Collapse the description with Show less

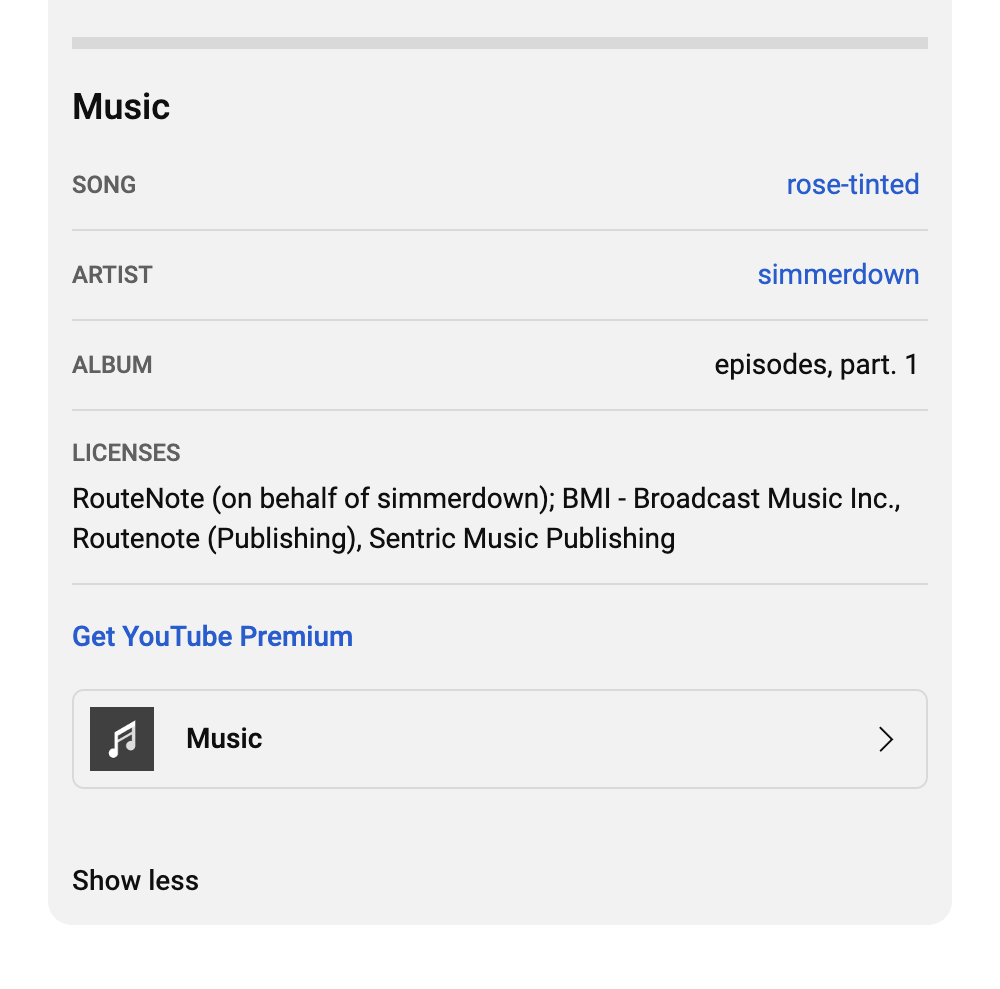pos(135,881)
